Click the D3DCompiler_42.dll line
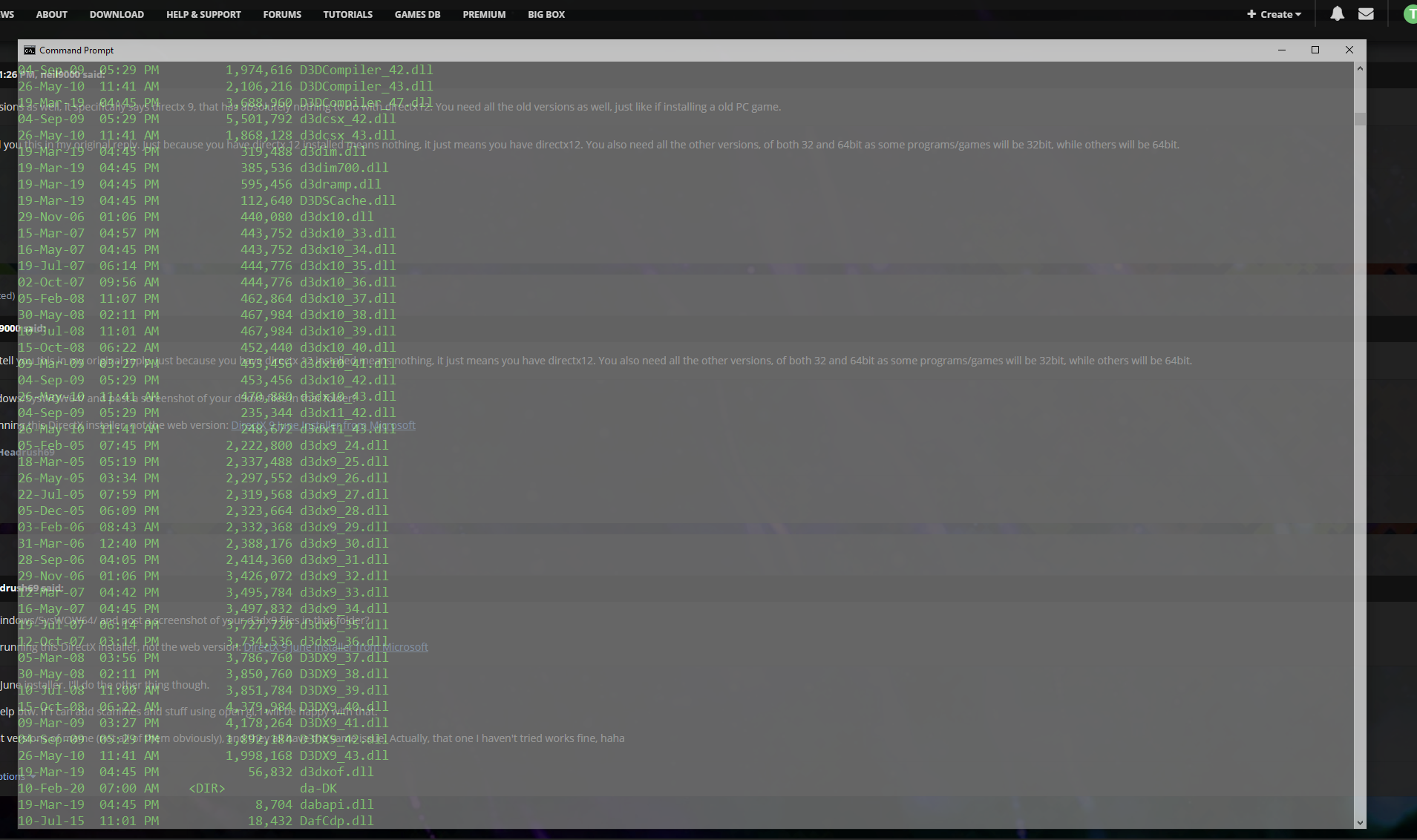The image size is (1417, 840). click(226, 70)
